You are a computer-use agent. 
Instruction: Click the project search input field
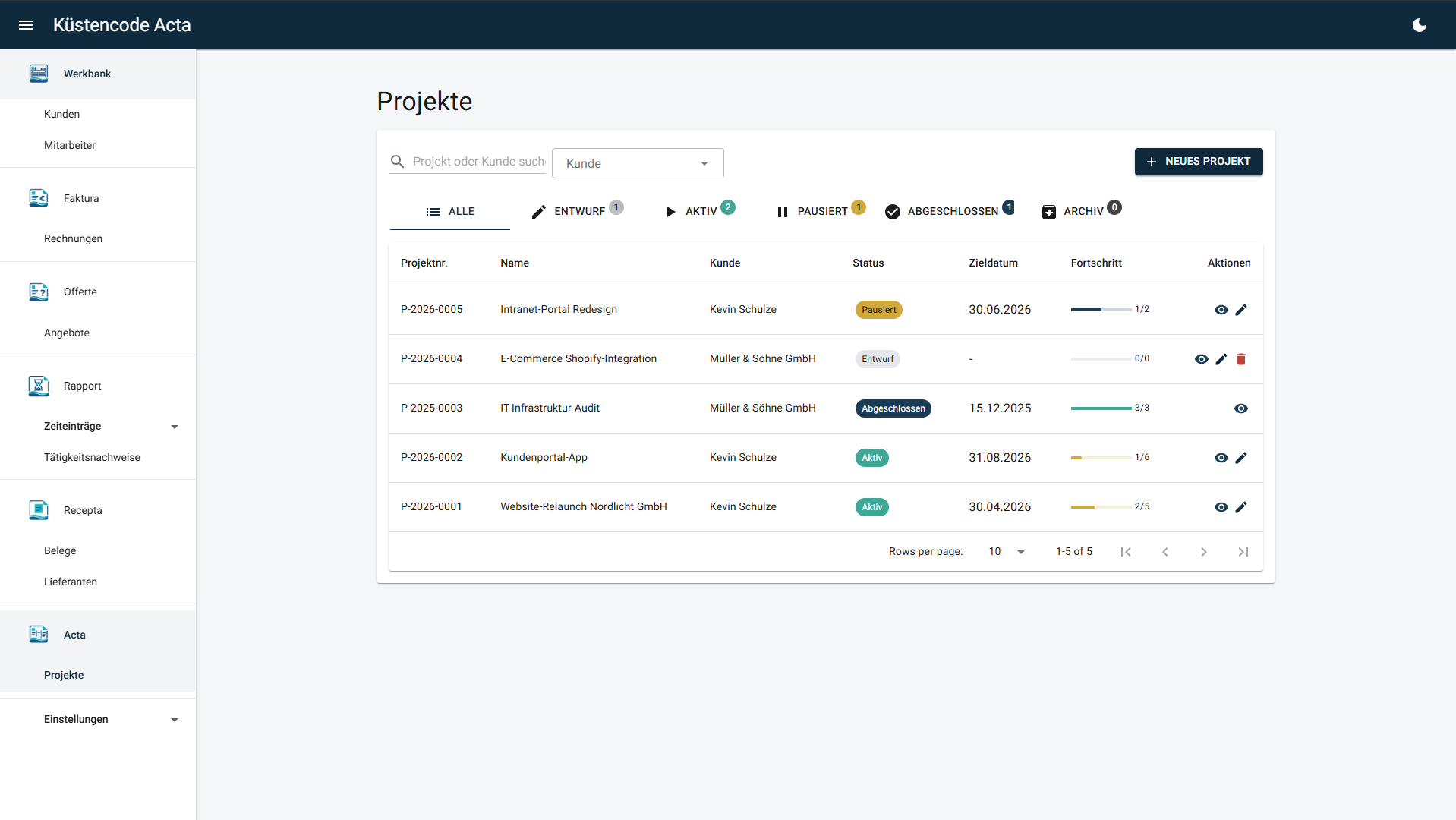coord(478,162)
